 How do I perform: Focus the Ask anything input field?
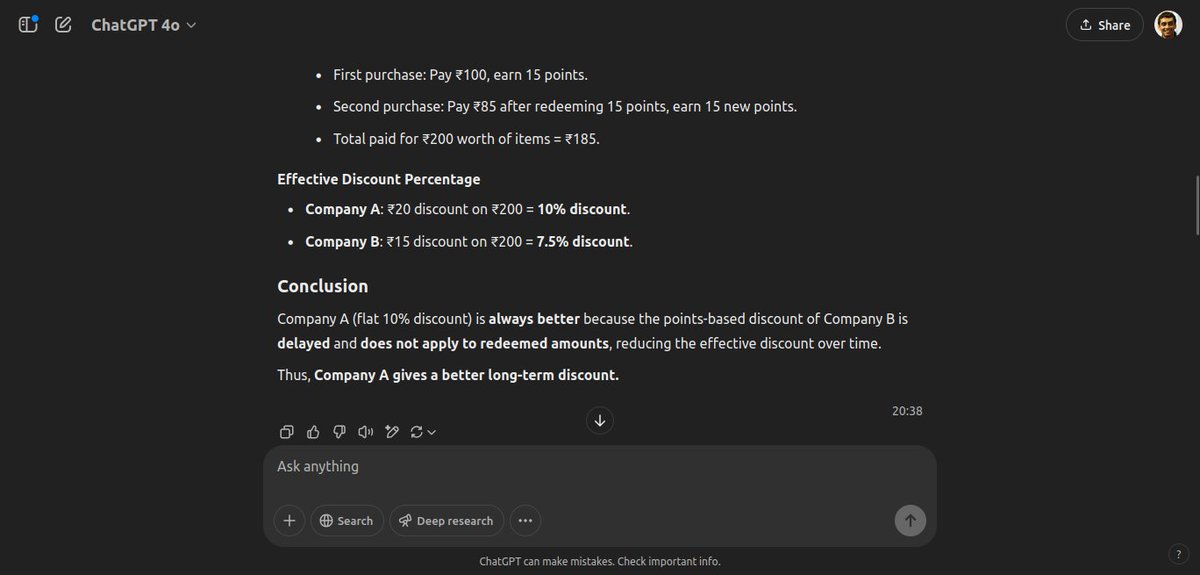pyautogui.click(x=600, y=467)
